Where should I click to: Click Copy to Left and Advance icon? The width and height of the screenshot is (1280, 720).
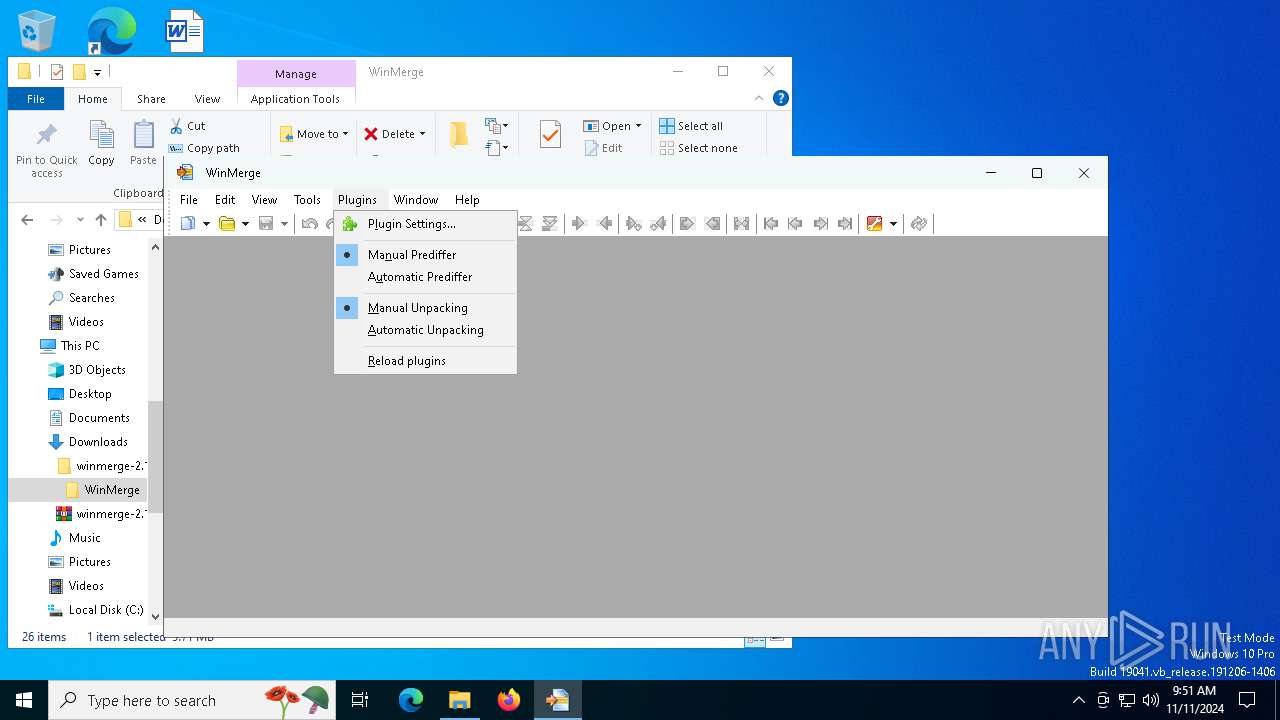[658, 224]
